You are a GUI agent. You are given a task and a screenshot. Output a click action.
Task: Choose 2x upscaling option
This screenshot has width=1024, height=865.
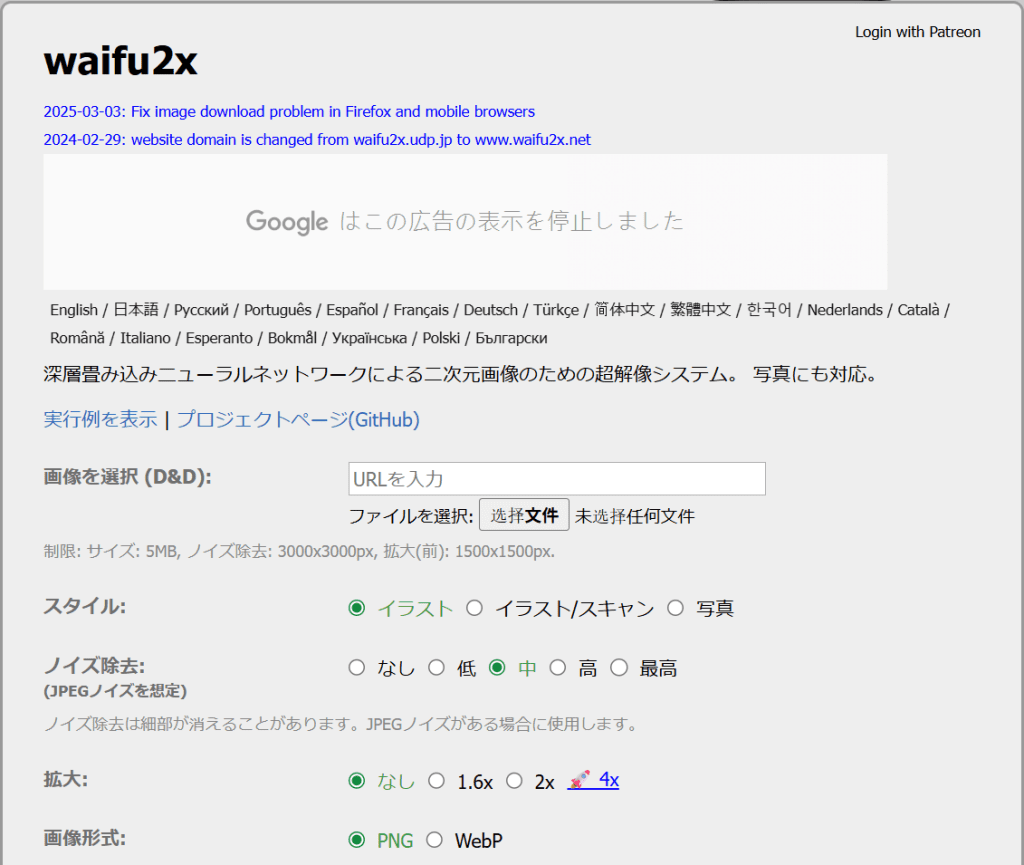[515, 781]
